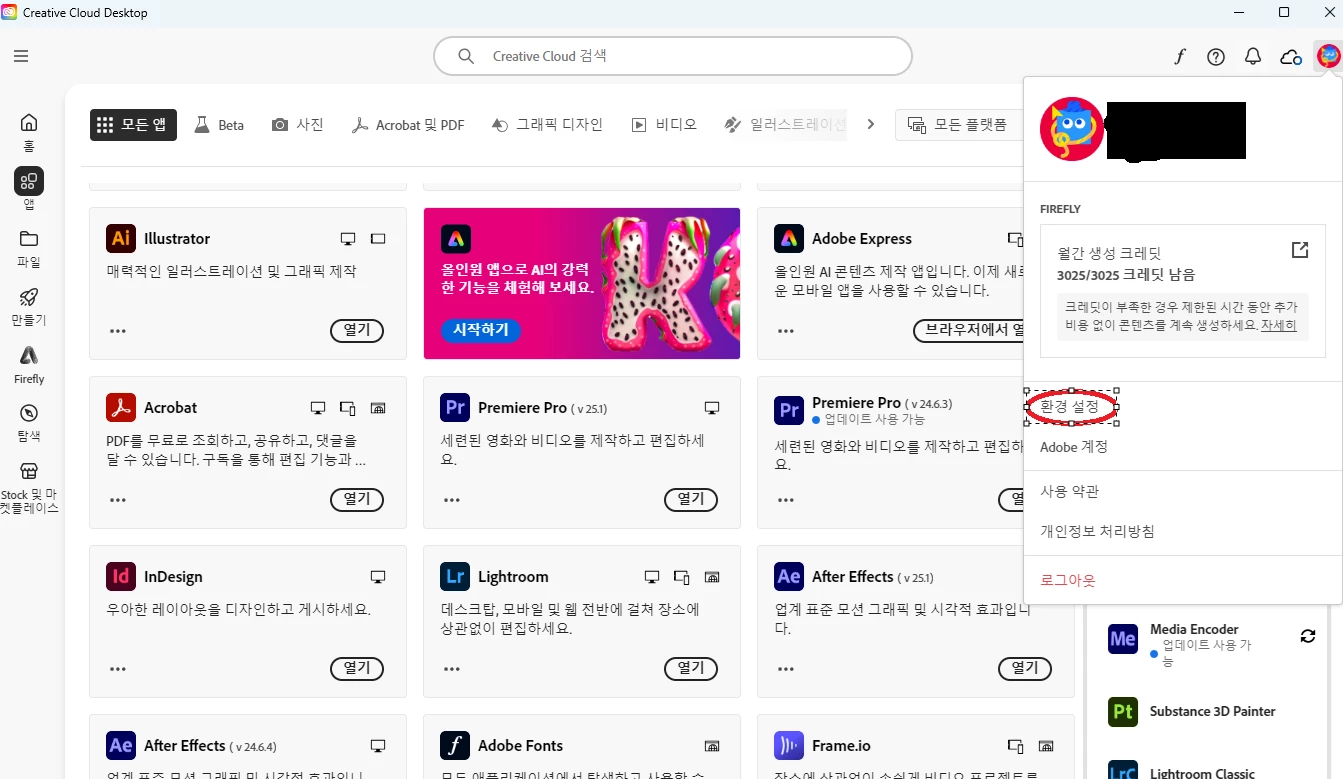
Task: Click the Creative Cloud search field
Action: click(673, 56)
